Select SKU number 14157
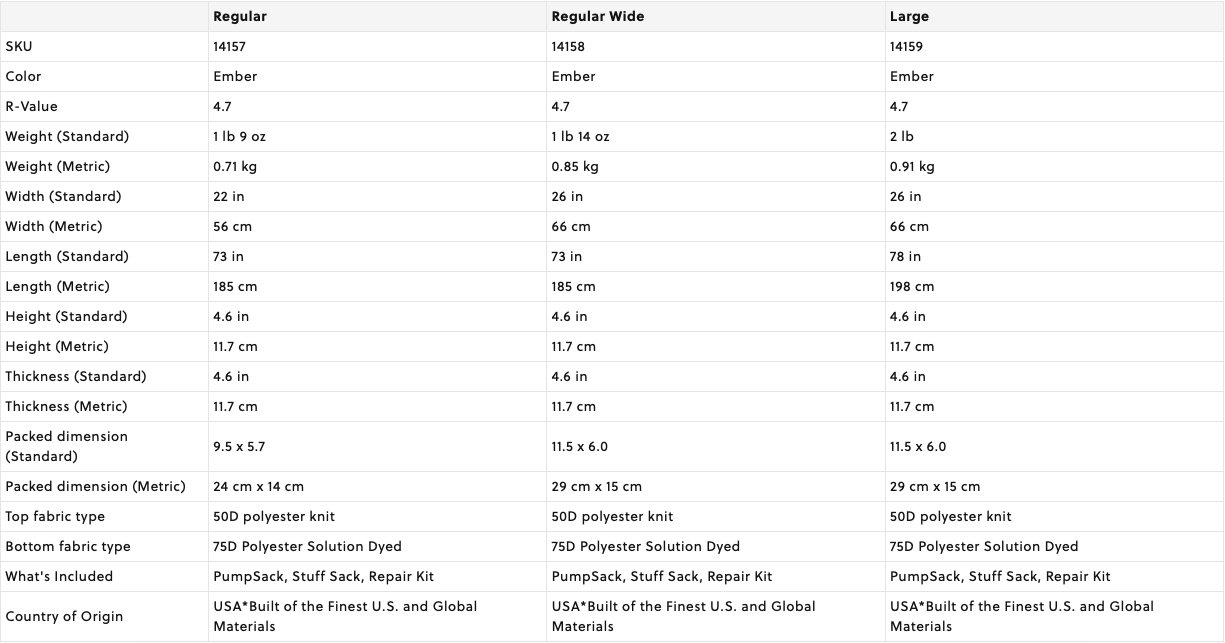This screenshot has height=643, width=1225. click(x=230, y=47)
